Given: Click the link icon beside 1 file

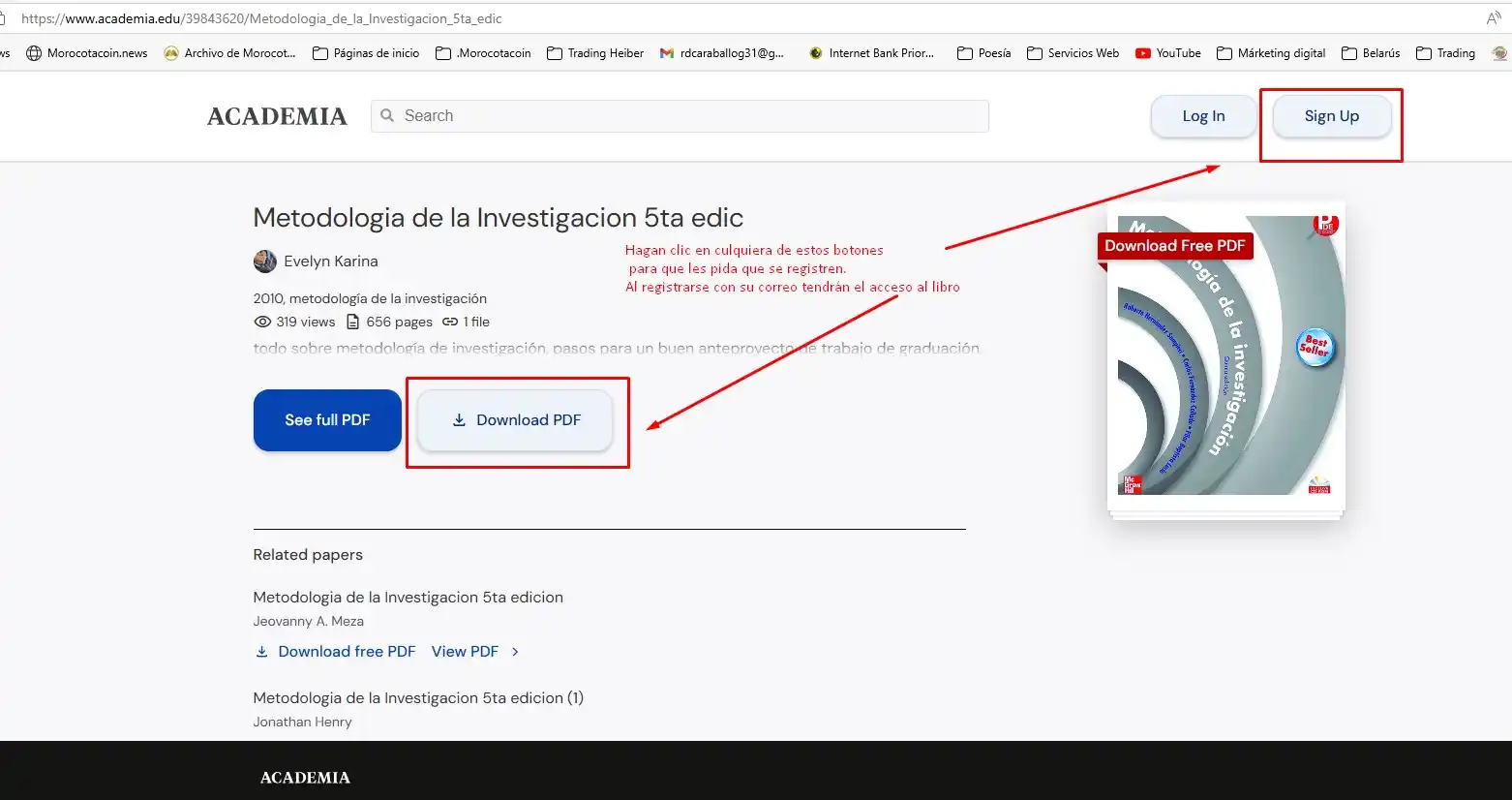Looking at the screenshot, I should [450, 322].
